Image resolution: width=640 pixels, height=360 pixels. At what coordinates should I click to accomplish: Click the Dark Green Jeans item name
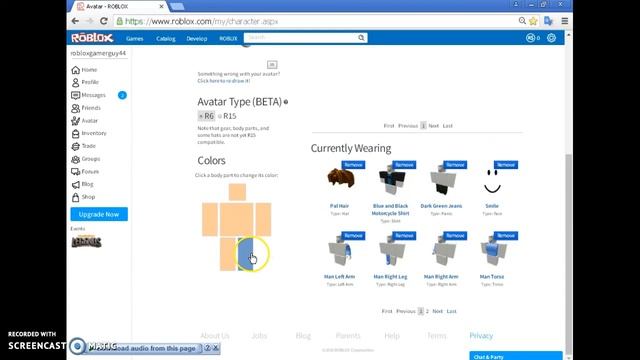(x=441, y=206)
